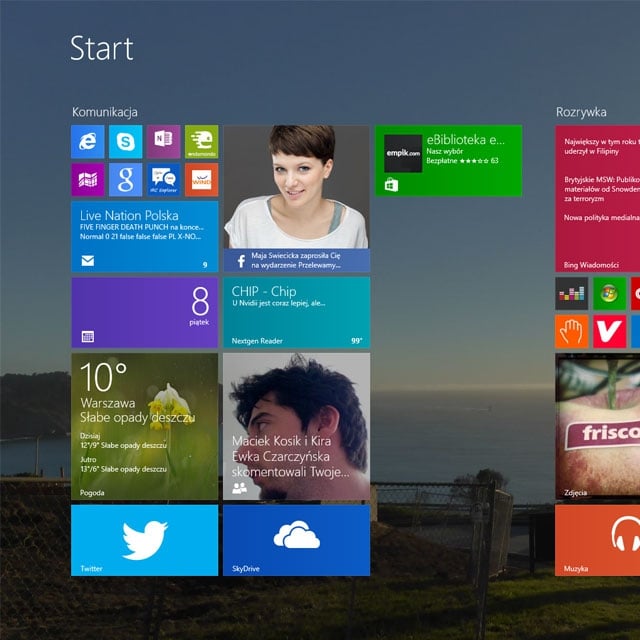
Task: Select the Komunikacja group header
Action: (105, 112)
